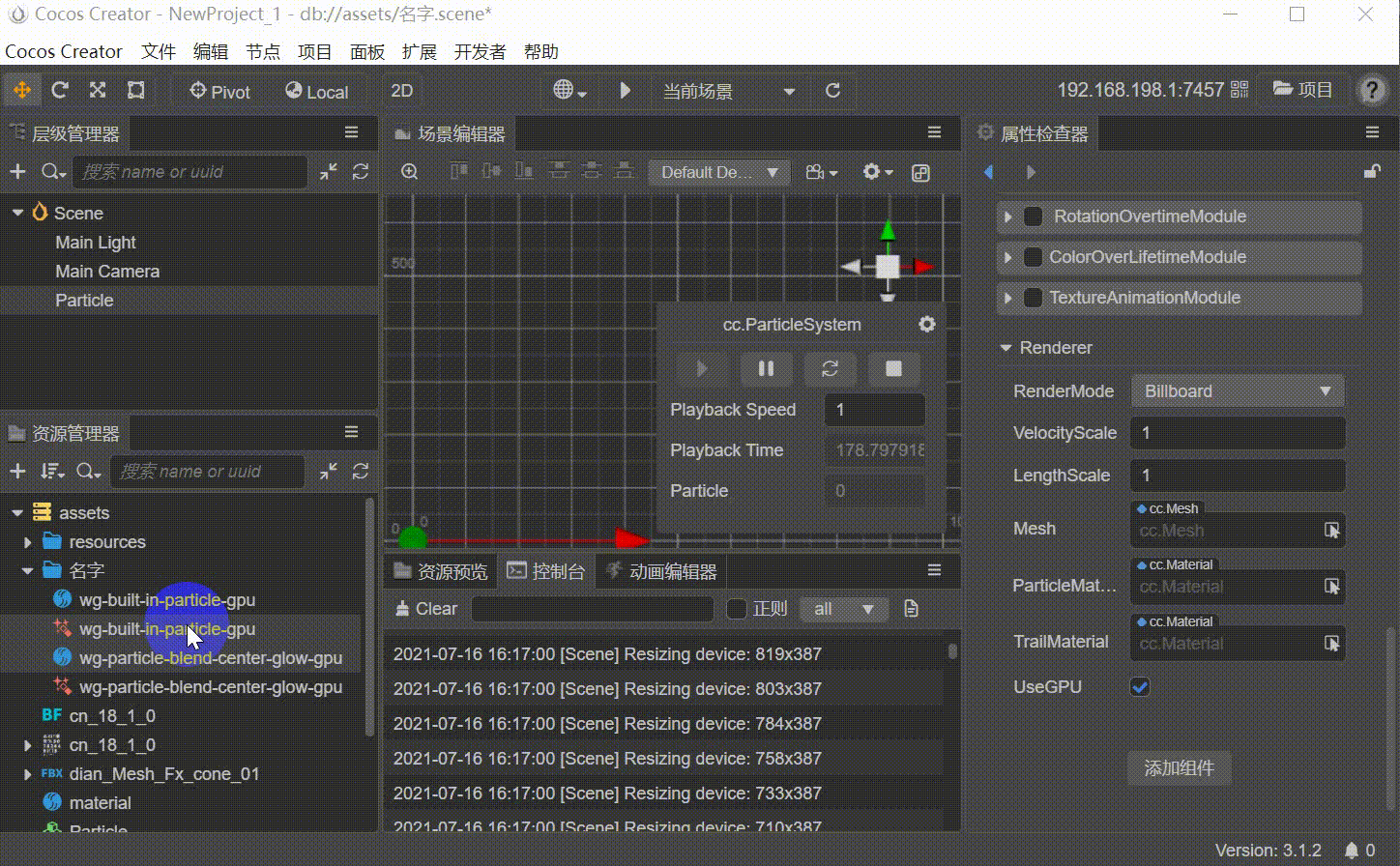Select the Scale transform tool
Image resolution: width=1400 pixels, height=866 pixels.
(98, 91)
